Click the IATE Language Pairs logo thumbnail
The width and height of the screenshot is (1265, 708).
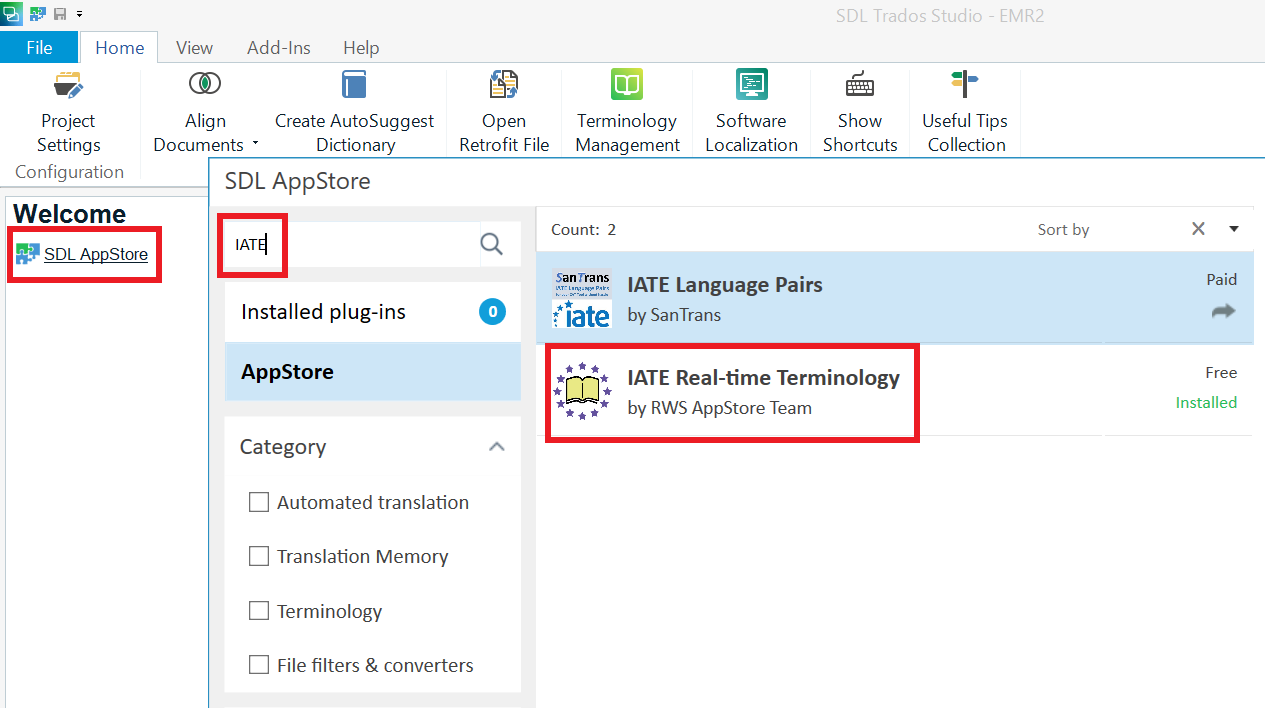[x=582, y=298]
